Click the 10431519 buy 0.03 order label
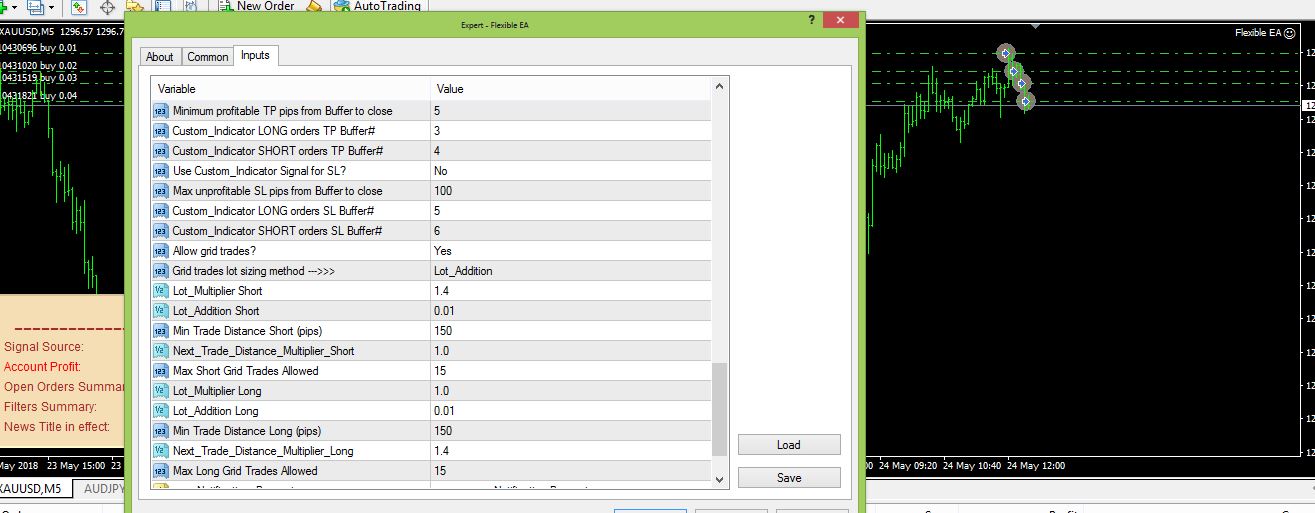 pyautogui.click(x=39, y=78)
